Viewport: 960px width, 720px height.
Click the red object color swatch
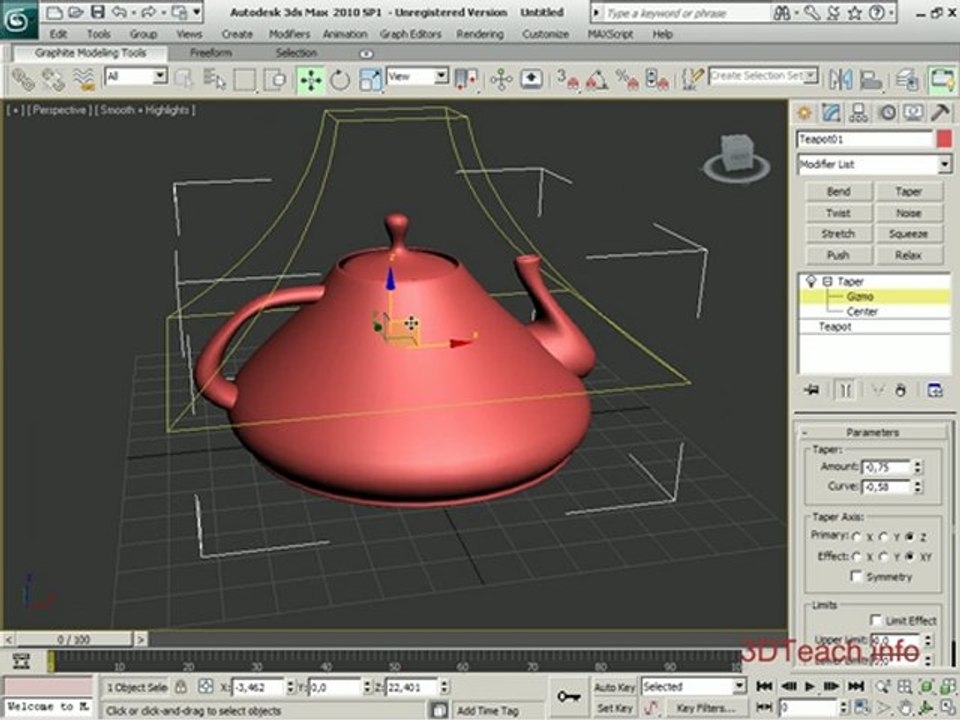tap(944, 139)
